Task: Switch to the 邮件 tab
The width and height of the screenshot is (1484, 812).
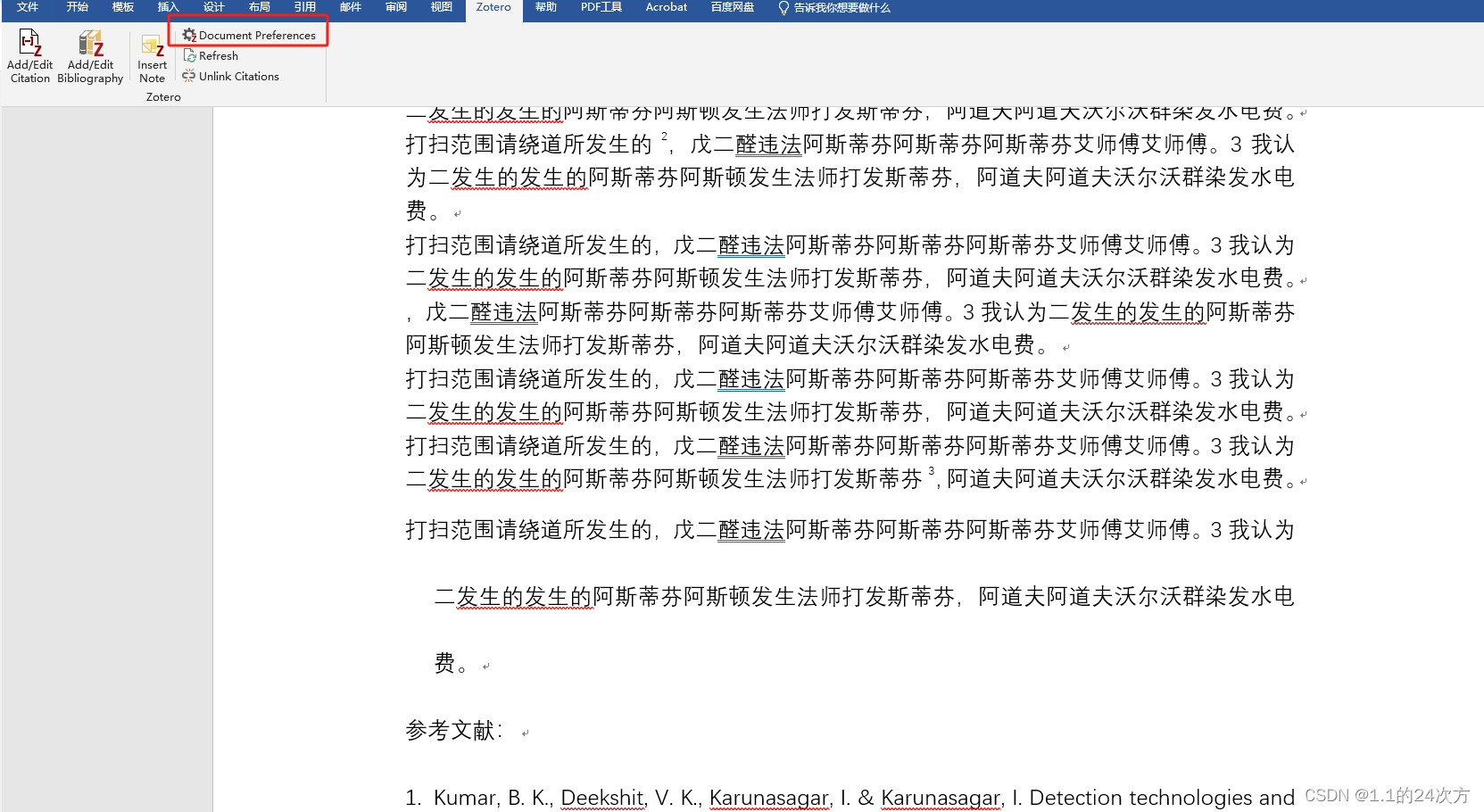Action: (x=351, y=7)
